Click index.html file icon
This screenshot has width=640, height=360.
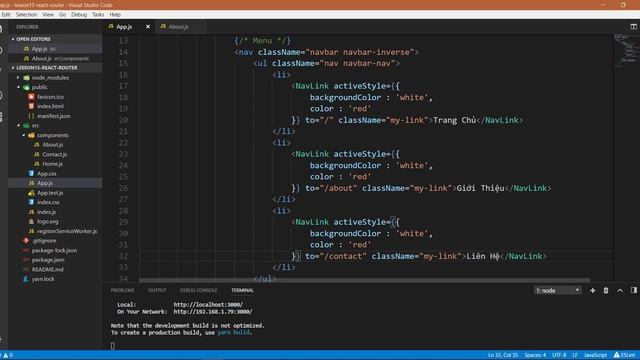coord(31,106)
